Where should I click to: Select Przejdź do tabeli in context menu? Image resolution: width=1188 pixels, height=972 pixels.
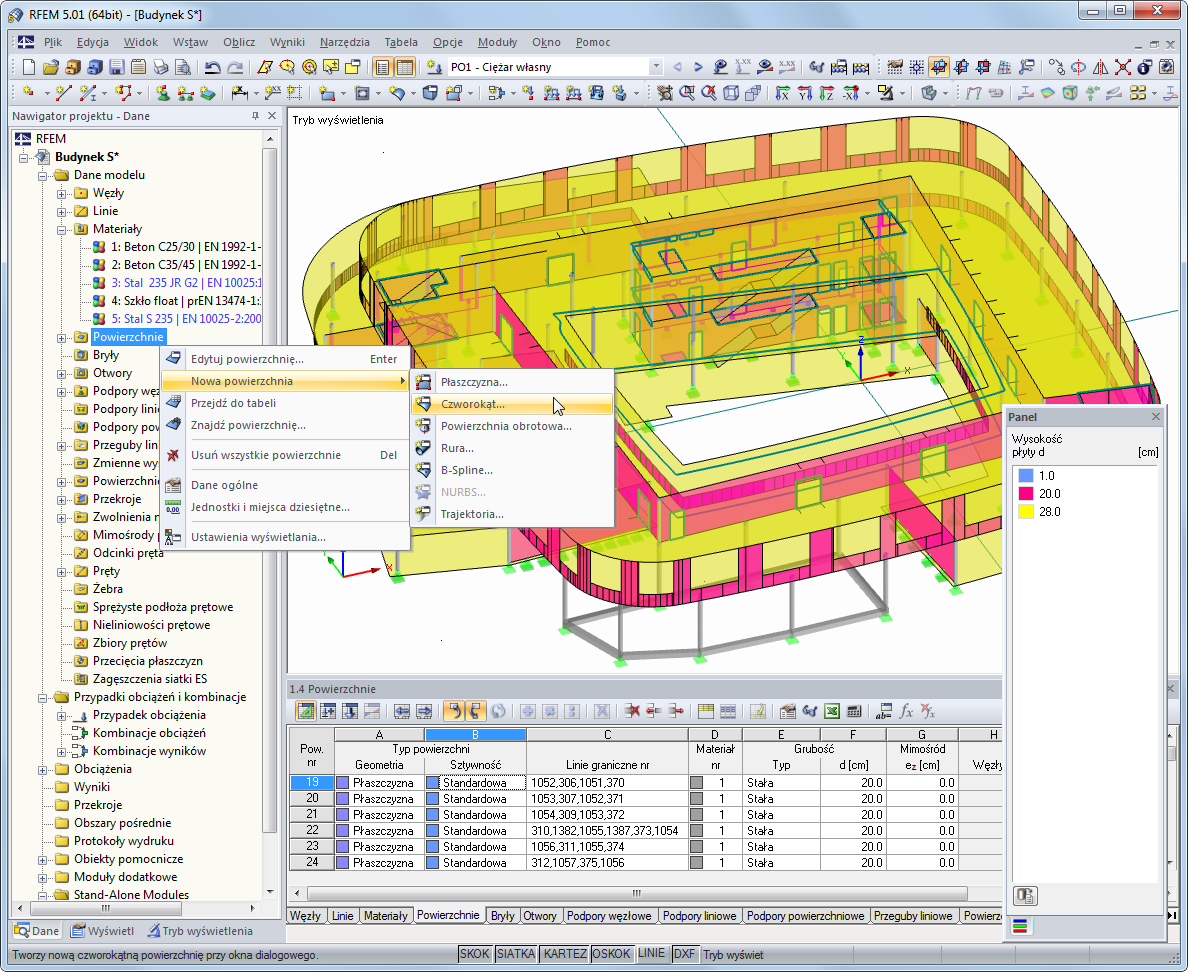(286, 403)
